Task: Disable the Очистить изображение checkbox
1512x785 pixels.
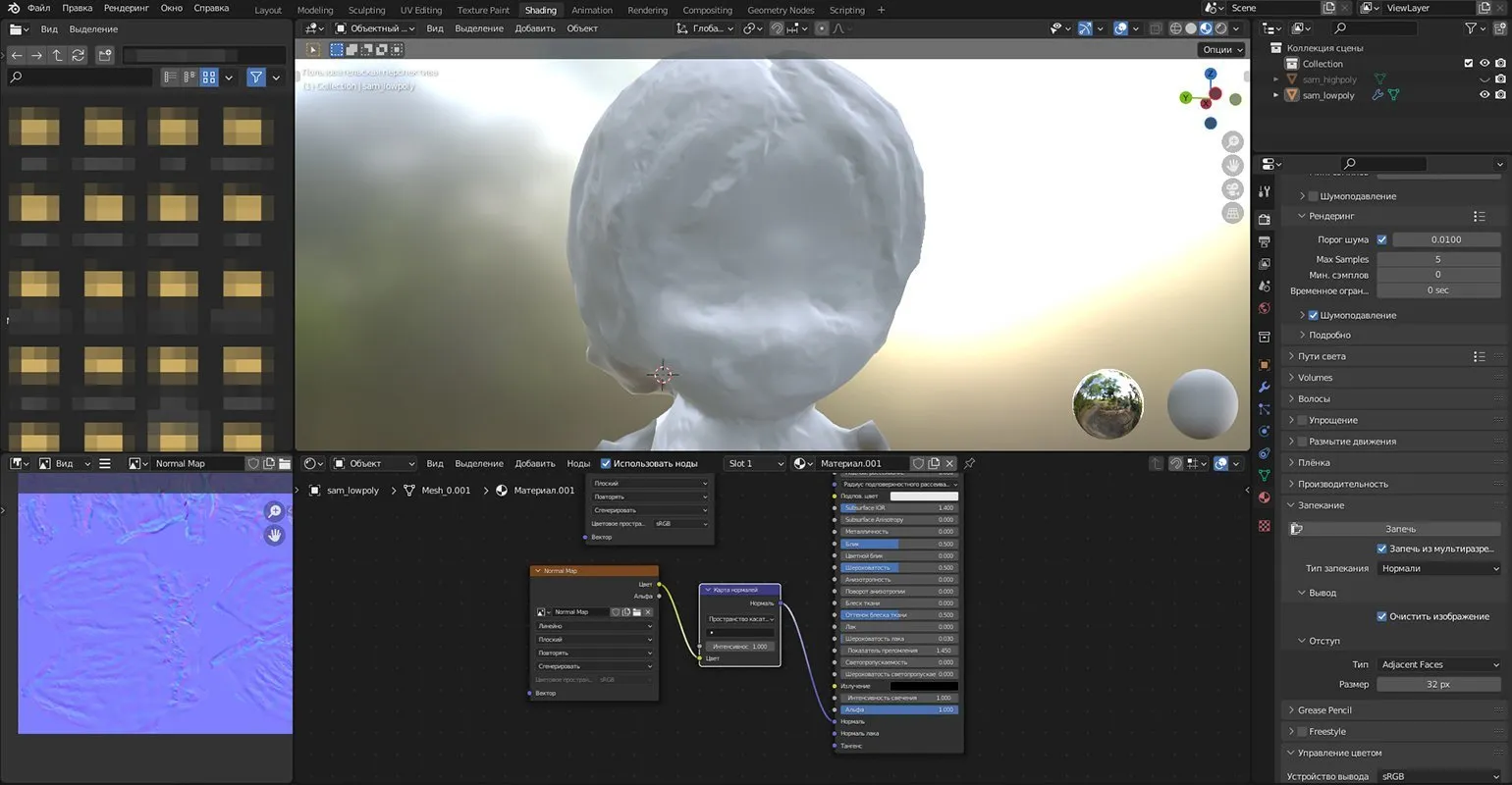Action: [1381, 616]
